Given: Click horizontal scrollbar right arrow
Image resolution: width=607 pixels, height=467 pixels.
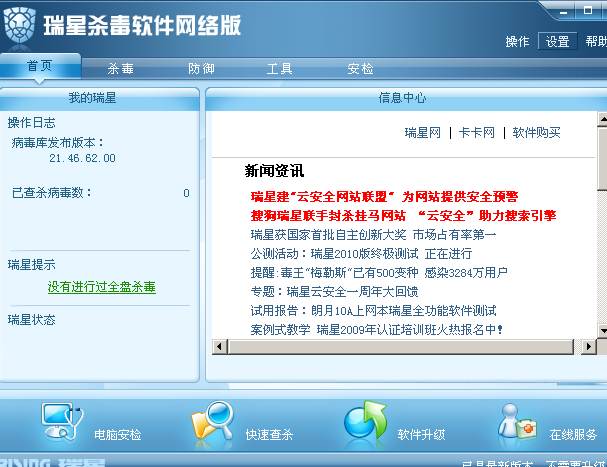Looking at the screenshot, I should [589, 346].
